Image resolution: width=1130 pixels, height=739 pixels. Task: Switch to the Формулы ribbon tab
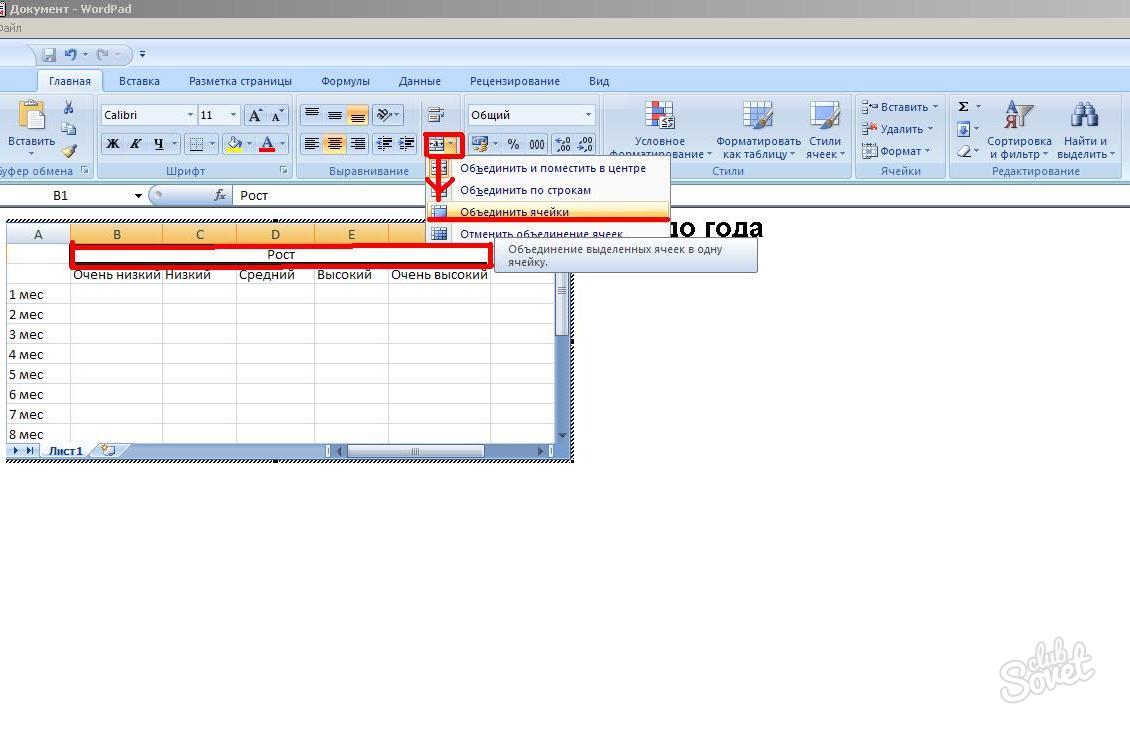[x=345, y=81]
